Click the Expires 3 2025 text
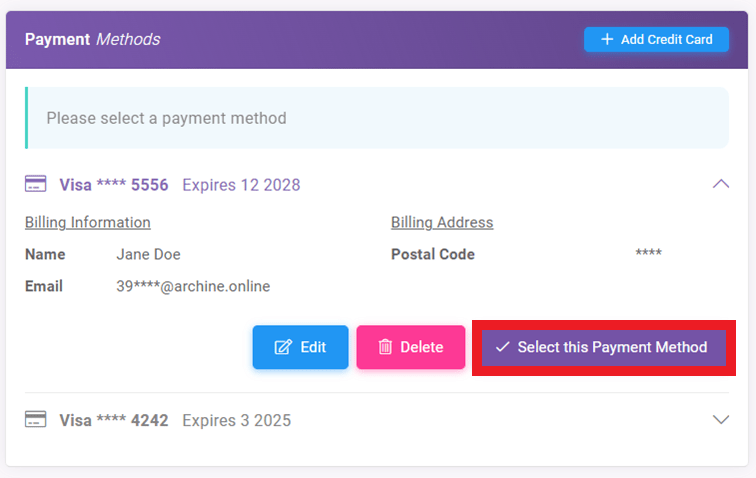 [236, 420]
